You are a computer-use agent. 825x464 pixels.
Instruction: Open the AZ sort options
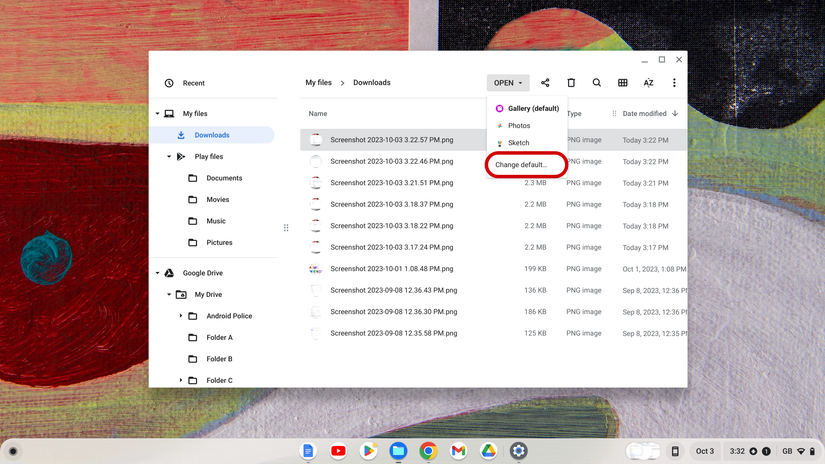pos(648,83)
